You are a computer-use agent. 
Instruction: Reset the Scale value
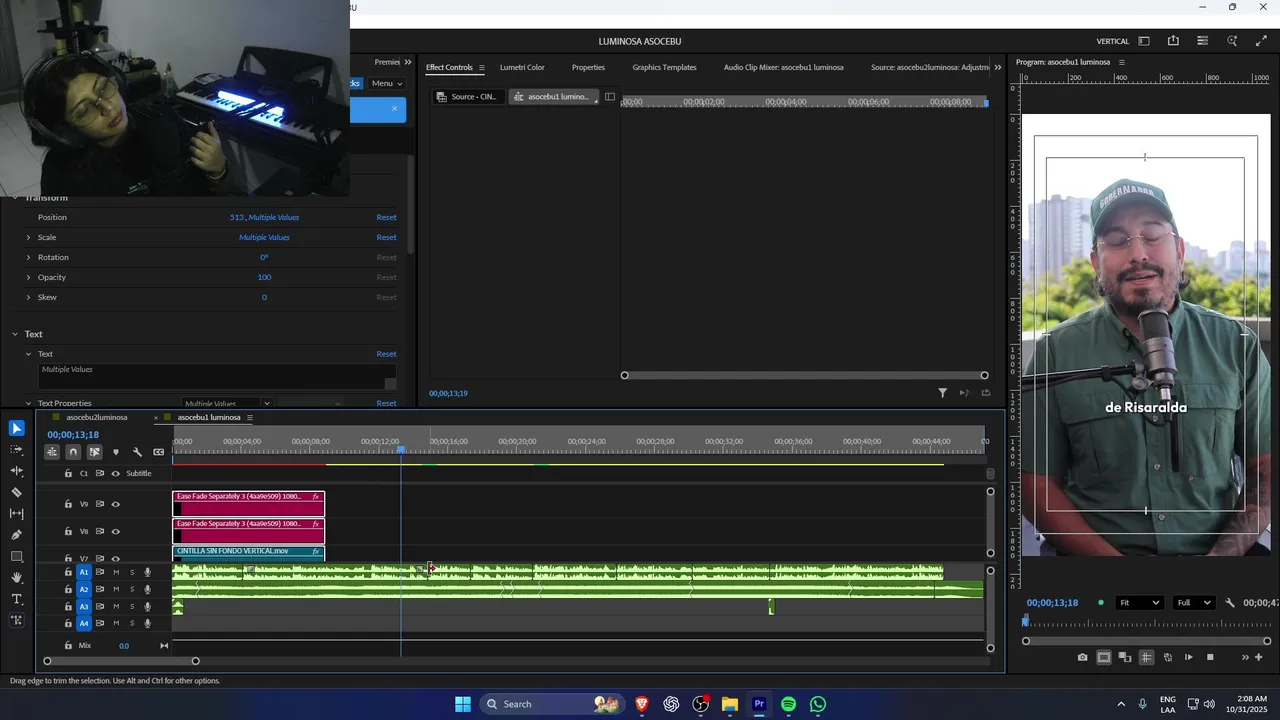click(386, 237)
